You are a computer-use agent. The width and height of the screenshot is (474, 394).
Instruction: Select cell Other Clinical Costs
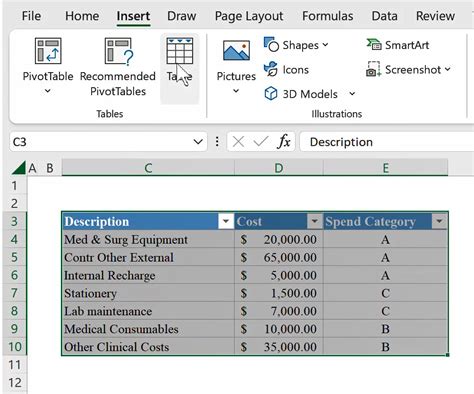(x=148, y=347)
